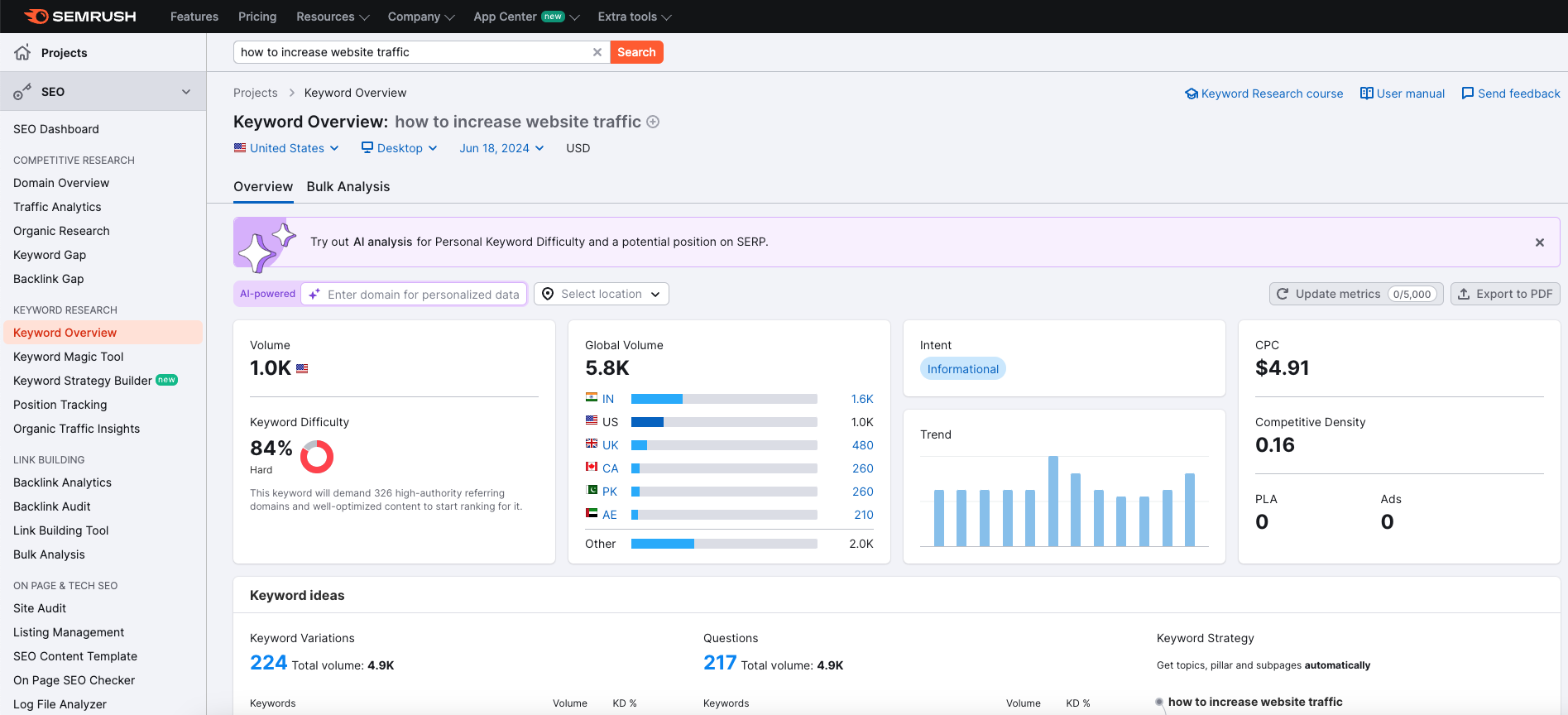
Task: Open Traffic Analytics in sidebar
Action: tap(57, 207)
